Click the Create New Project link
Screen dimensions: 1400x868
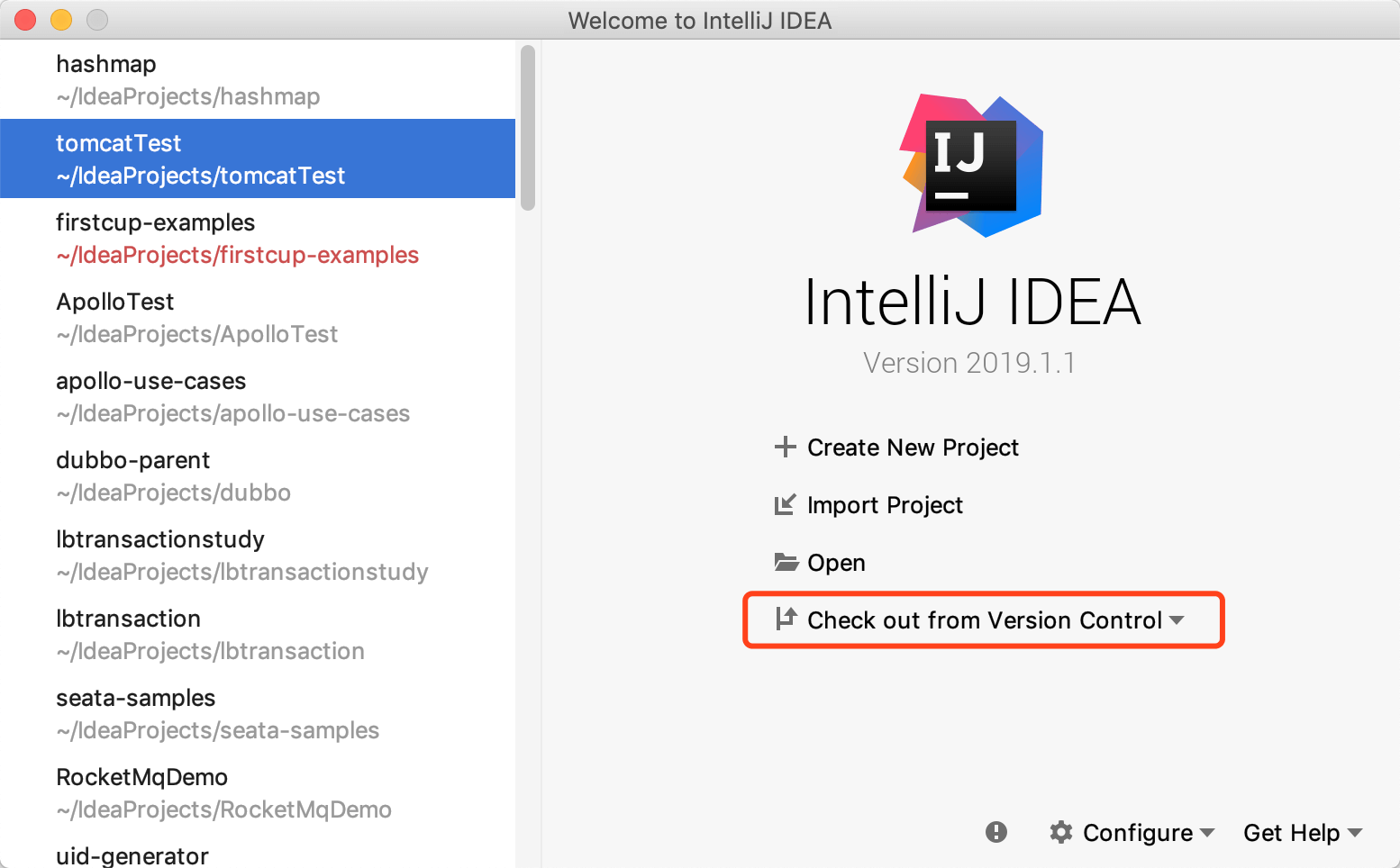tap(913, 448)
